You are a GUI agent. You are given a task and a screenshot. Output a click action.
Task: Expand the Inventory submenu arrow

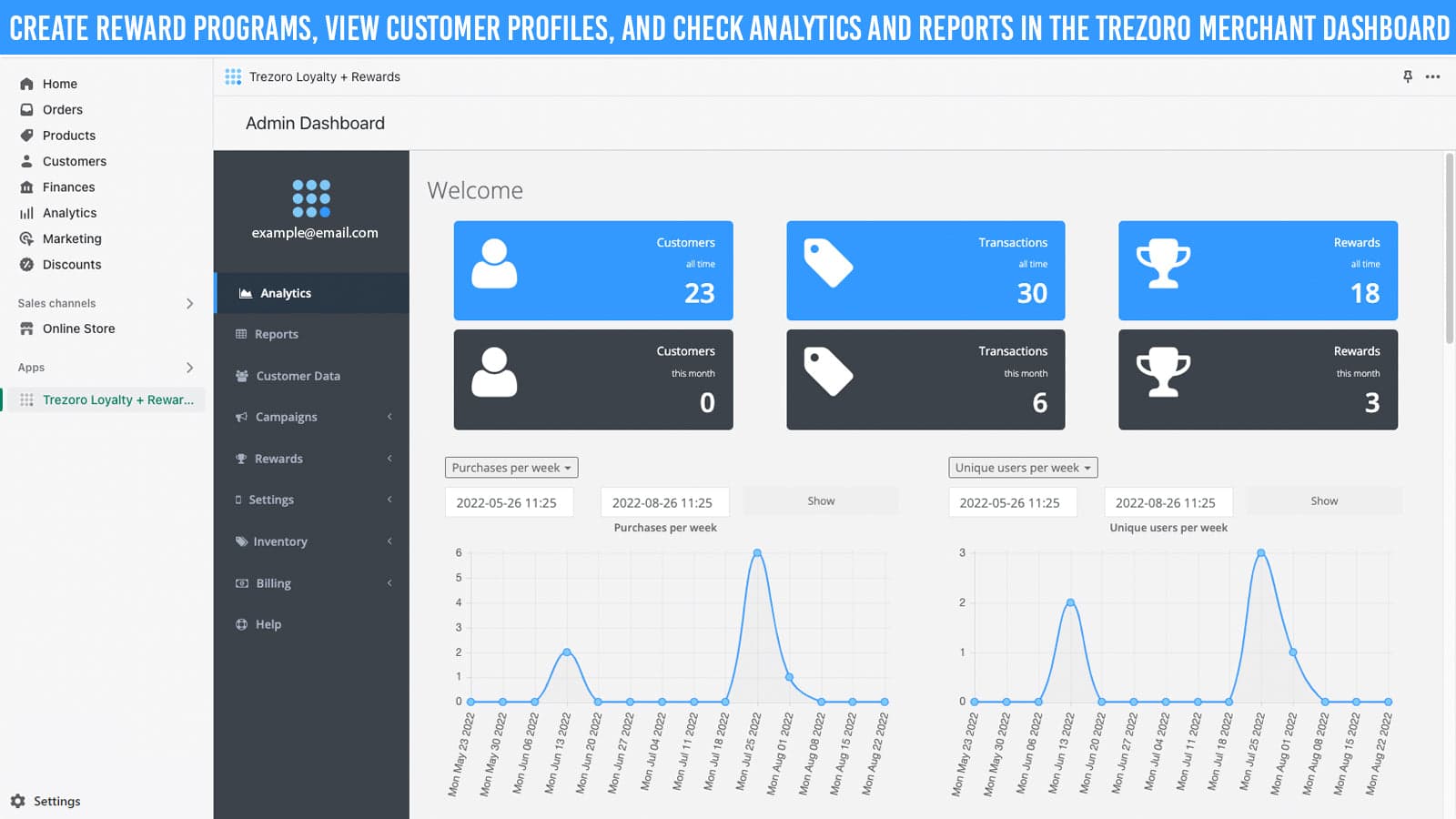(x=389, y=541)
